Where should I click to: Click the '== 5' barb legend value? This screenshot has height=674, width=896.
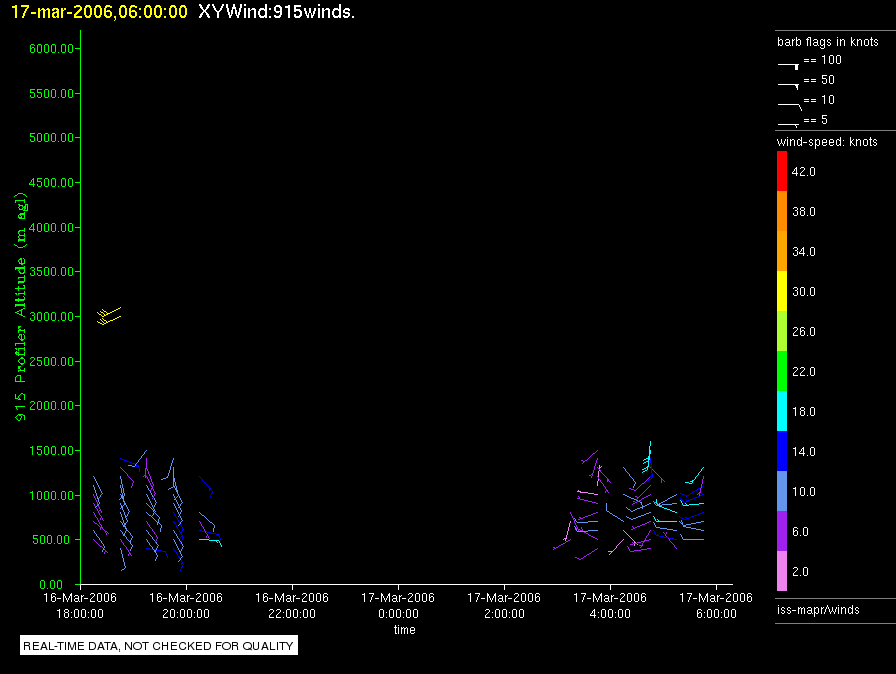(x=815, y=120)
